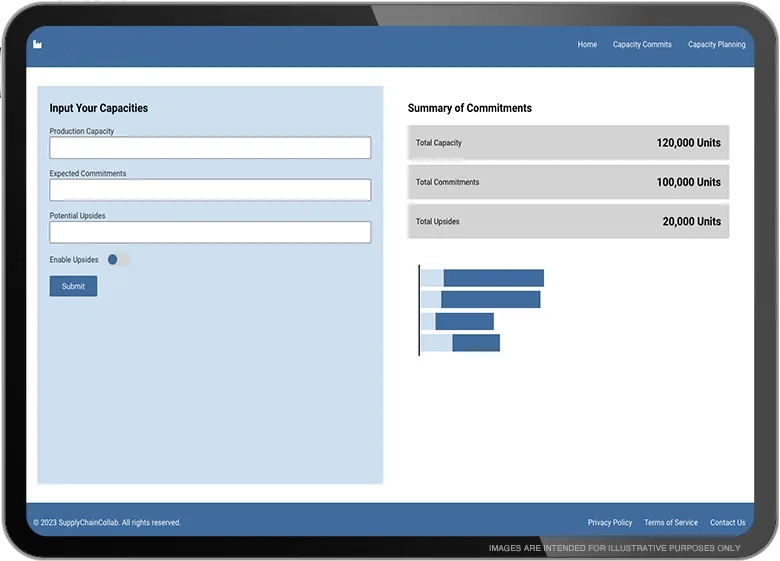Open Terms of Service in footer
Image resolution: width=780 pixels, height=561 pixels.
tap(670, 522)
